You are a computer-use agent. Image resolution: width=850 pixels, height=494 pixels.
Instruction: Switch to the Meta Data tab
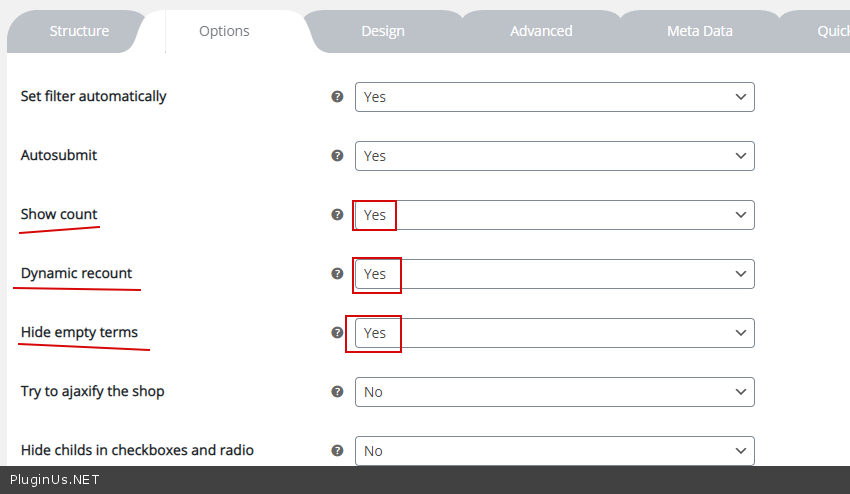pos(700,31)
